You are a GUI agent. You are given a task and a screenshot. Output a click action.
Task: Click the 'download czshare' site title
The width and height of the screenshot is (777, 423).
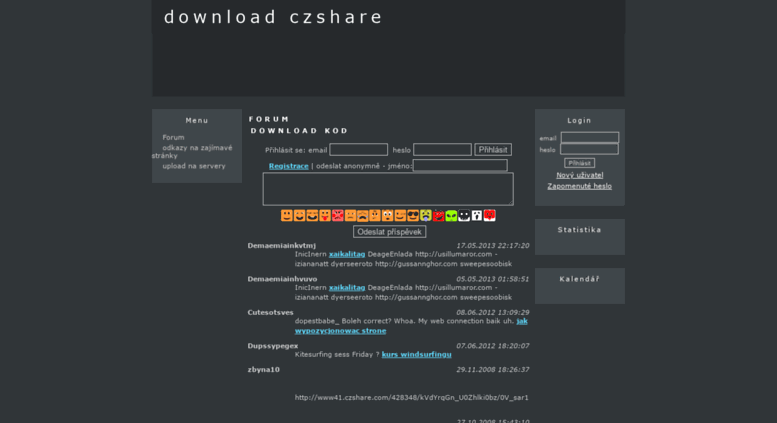pos(273,17)
